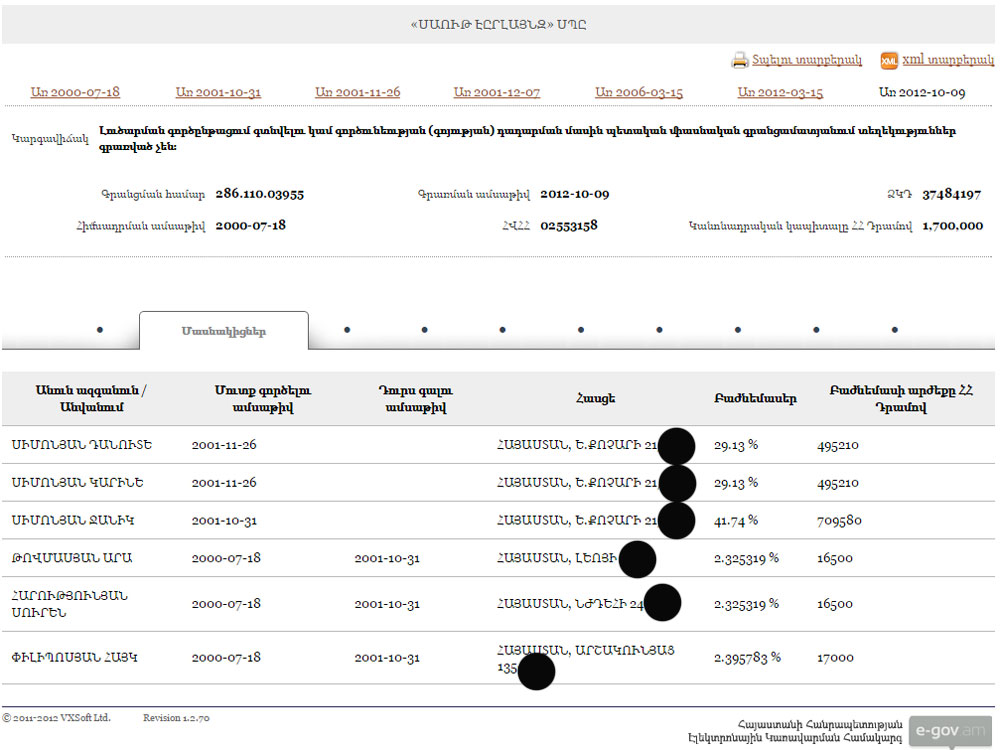Click the Բաժնեմասի արժեքը ՀՀ Դրամով header
Viewport: 1000px width, 750px height.
tap(901, 399)
